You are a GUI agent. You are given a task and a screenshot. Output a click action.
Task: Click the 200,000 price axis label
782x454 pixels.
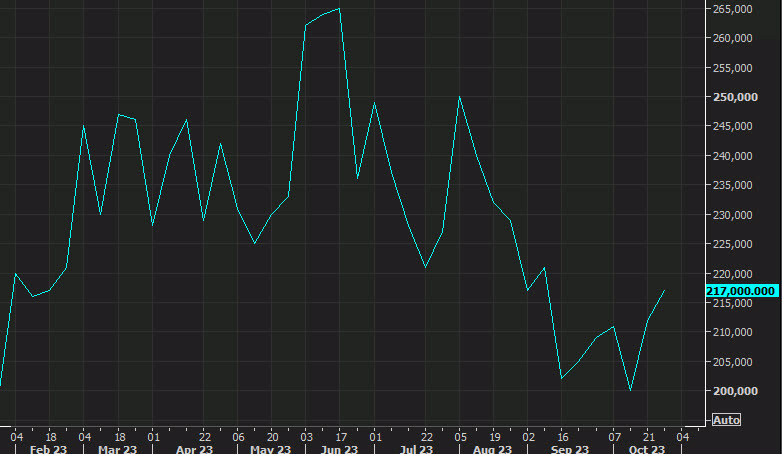pos(732,391)
